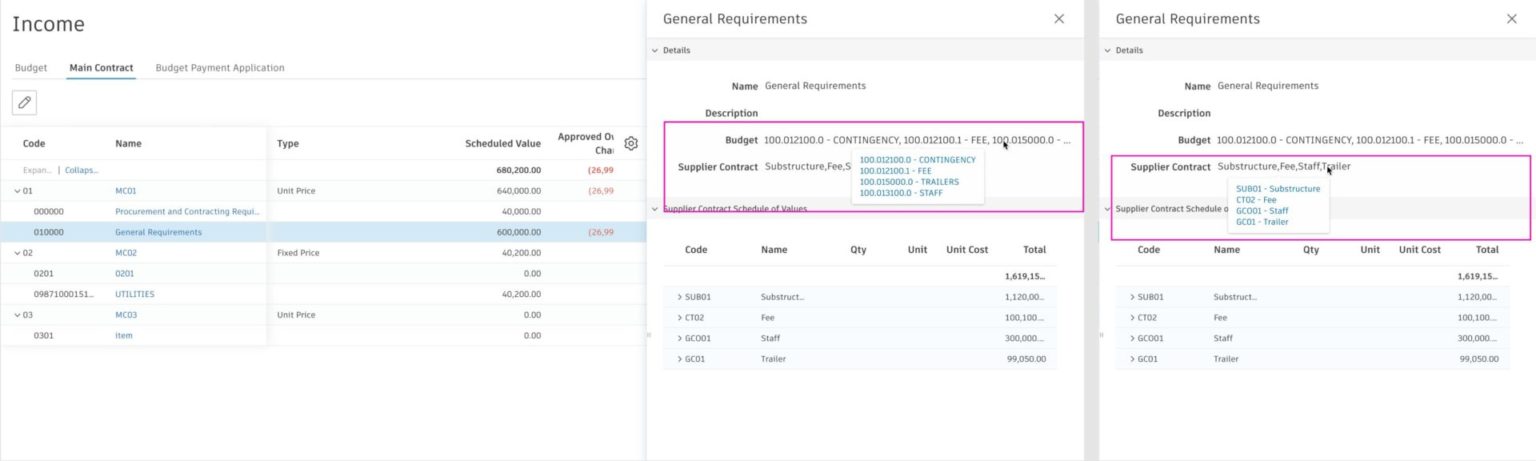Collapse Details section in right panel

[x=1107, y=50]
